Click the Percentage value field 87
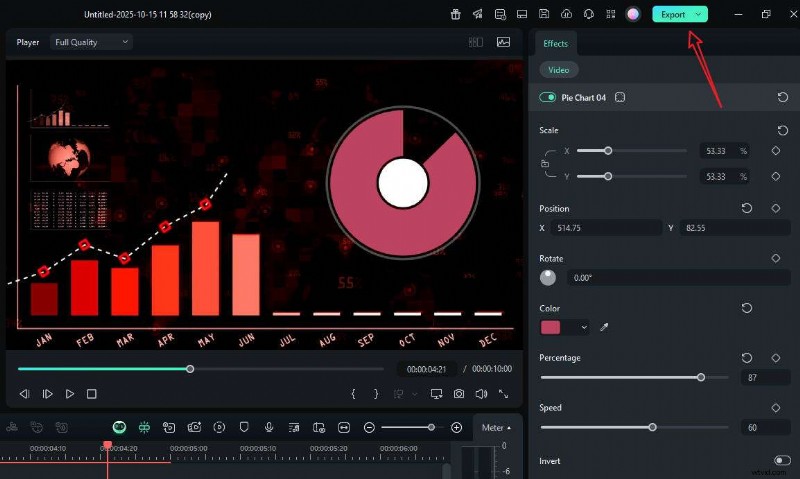This screenshot has height=479, width=800. tap(765, 377)
